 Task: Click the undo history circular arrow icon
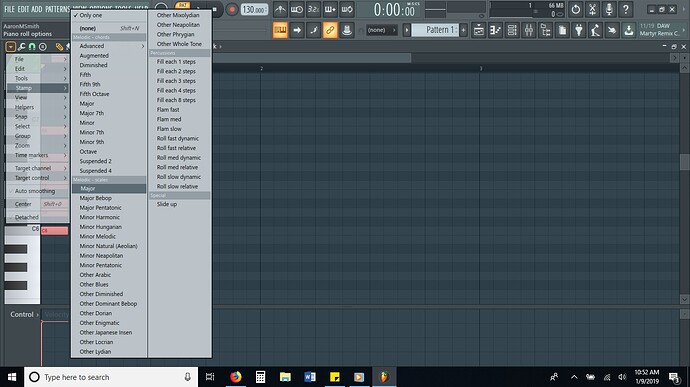(x=576, y=9)
